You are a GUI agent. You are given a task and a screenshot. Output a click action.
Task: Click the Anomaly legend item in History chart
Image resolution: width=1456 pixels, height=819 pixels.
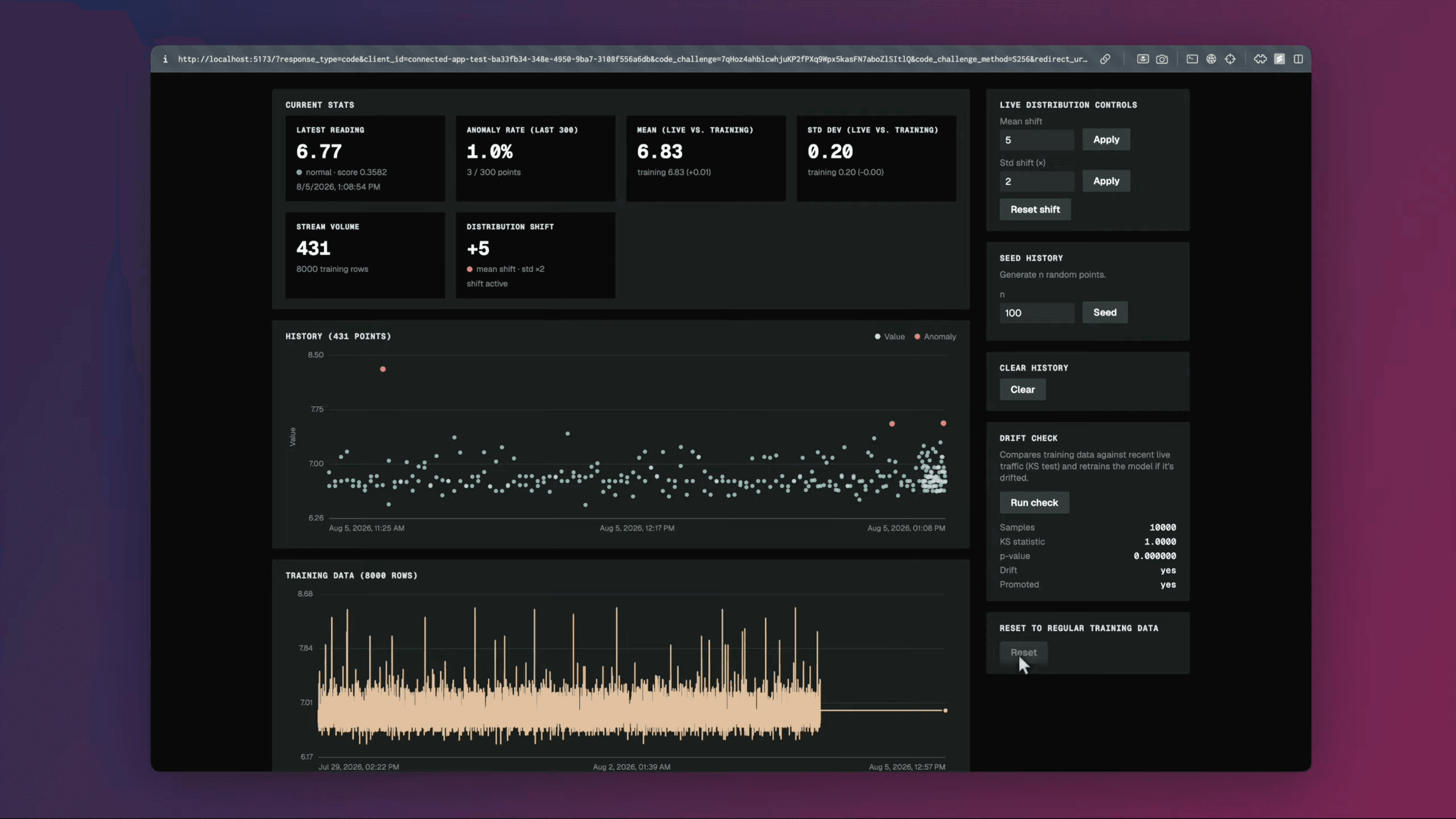[935, 336]
